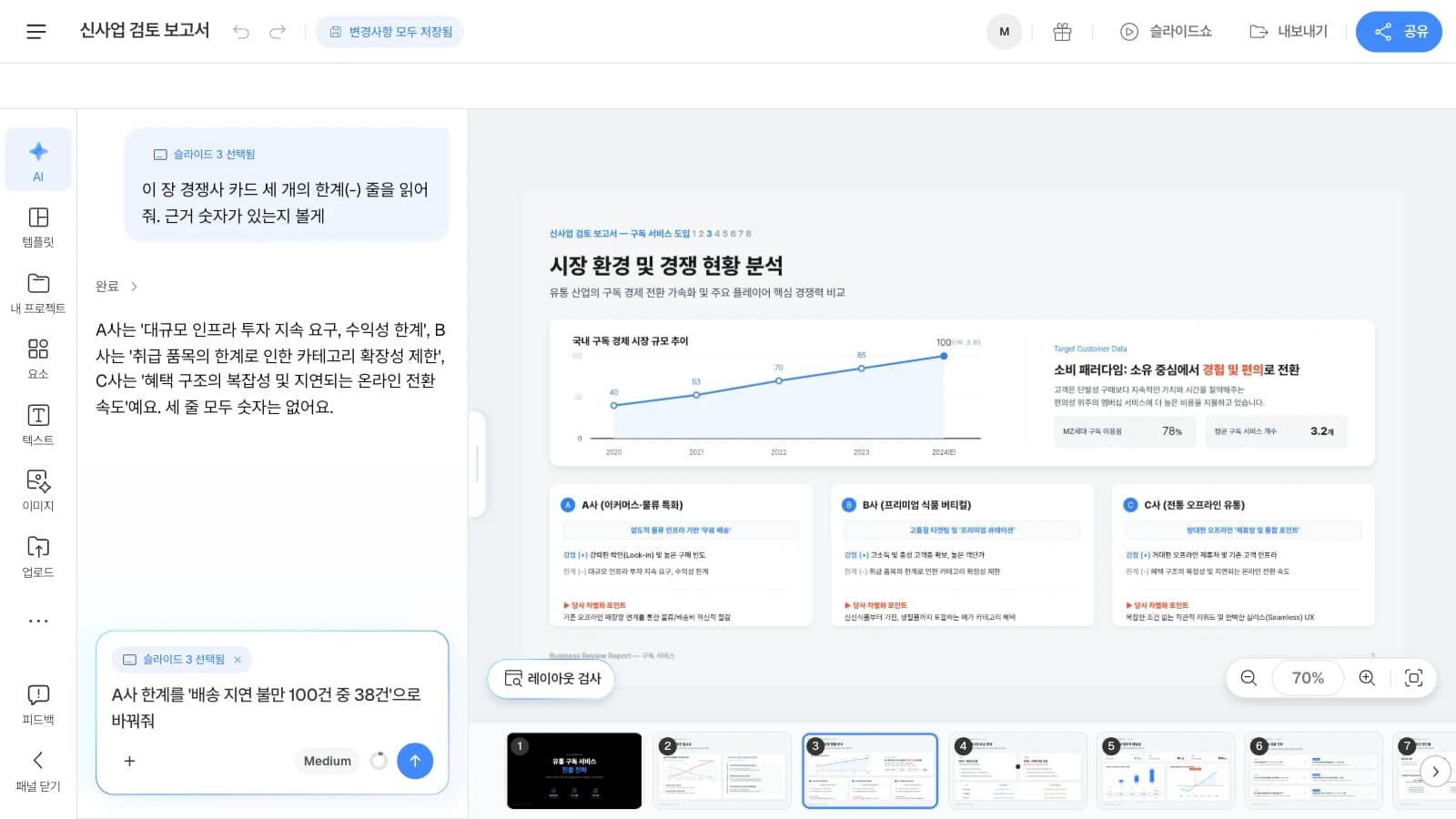Run the 레이아웃 검사 layout check
The image size is (1456, 819).
pos(551,679)
